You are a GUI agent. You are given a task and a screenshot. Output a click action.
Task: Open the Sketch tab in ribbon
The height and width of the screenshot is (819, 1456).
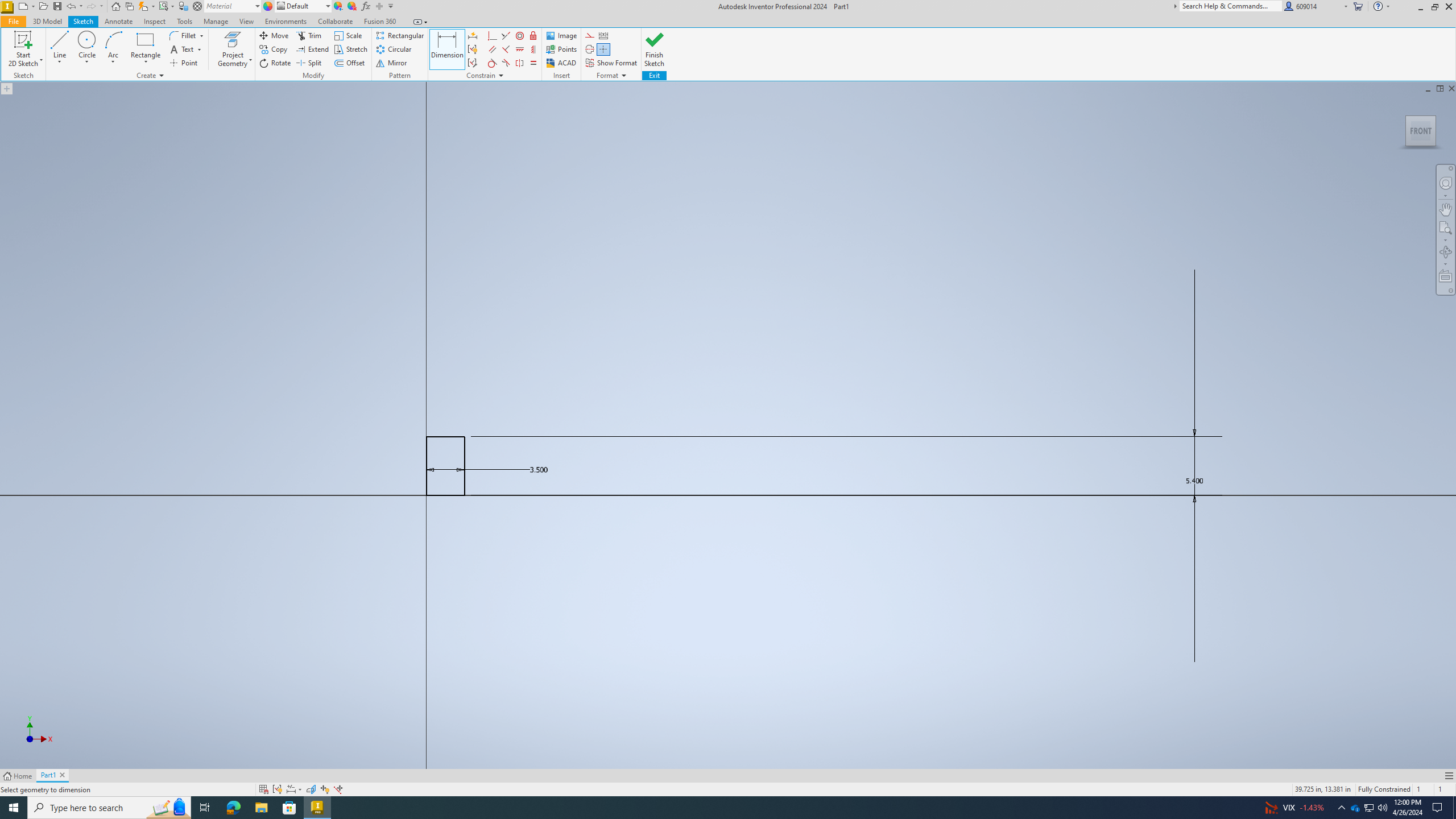[x=82, y=22]
